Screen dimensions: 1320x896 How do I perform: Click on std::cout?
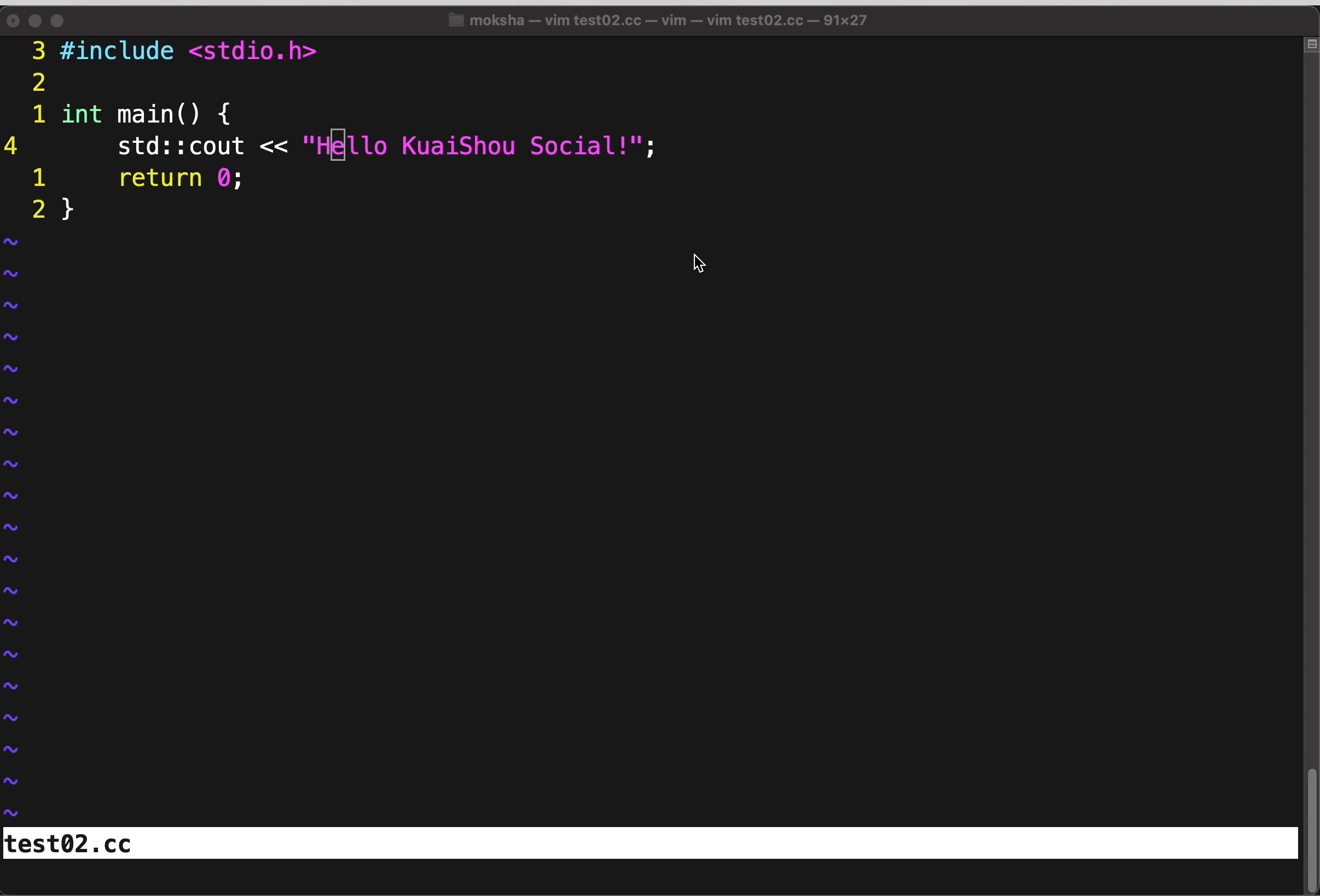[x=181, y=147]
